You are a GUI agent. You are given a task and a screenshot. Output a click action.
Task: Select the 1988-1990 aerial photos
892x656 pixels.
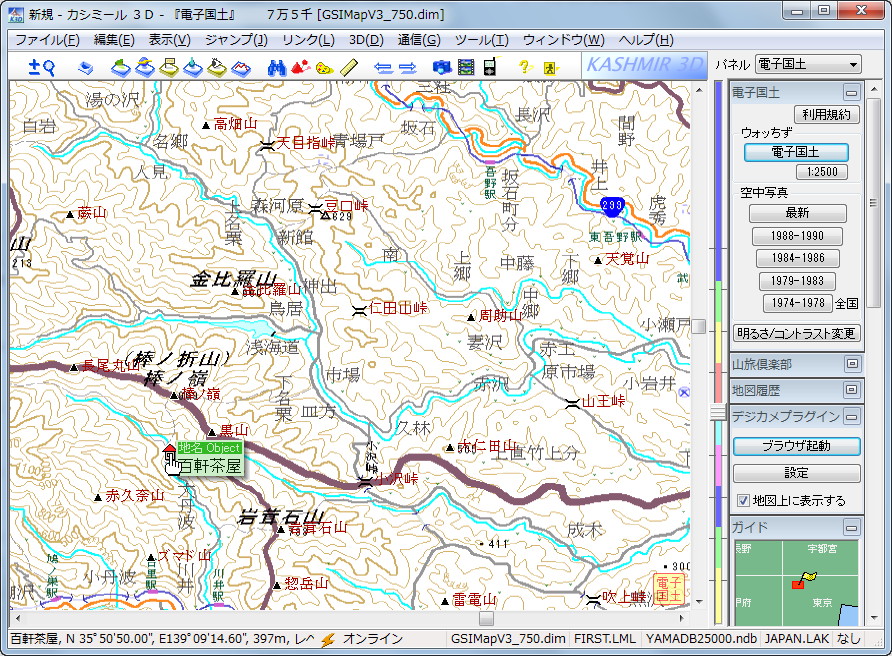(798, 236)
